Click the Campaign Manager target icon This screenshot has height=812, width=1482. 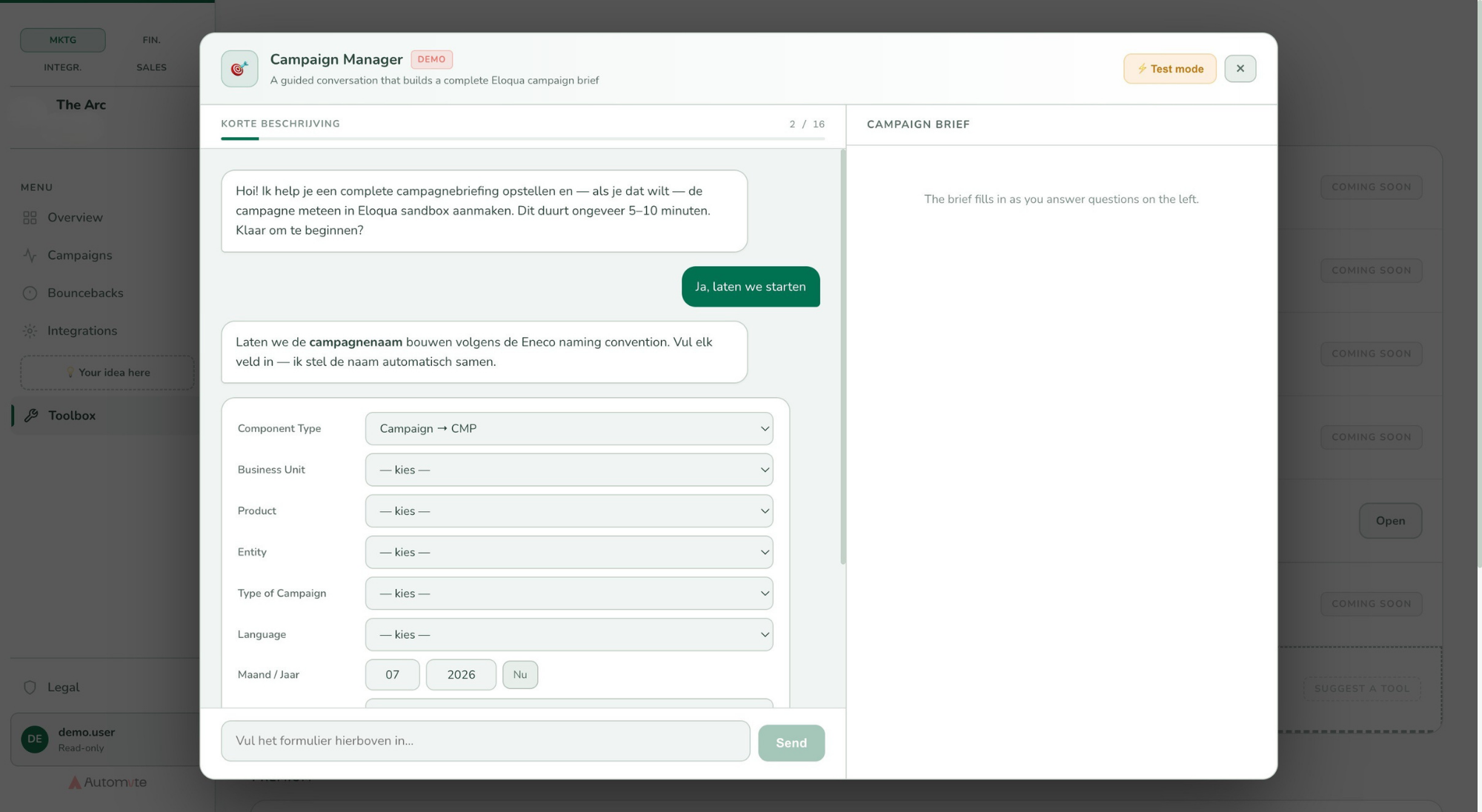(x=239, y=69)
